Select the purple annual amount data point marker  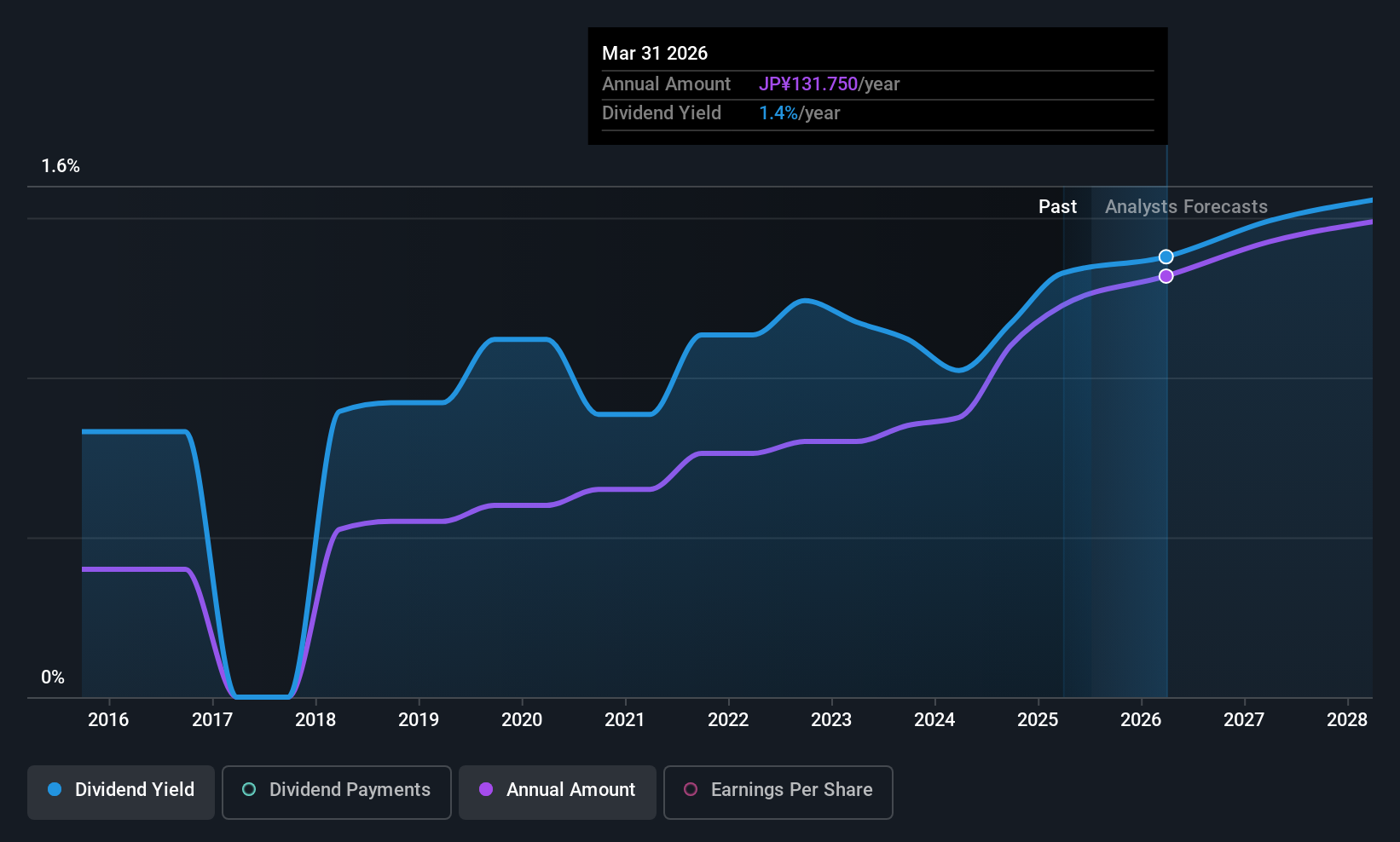1166,276
